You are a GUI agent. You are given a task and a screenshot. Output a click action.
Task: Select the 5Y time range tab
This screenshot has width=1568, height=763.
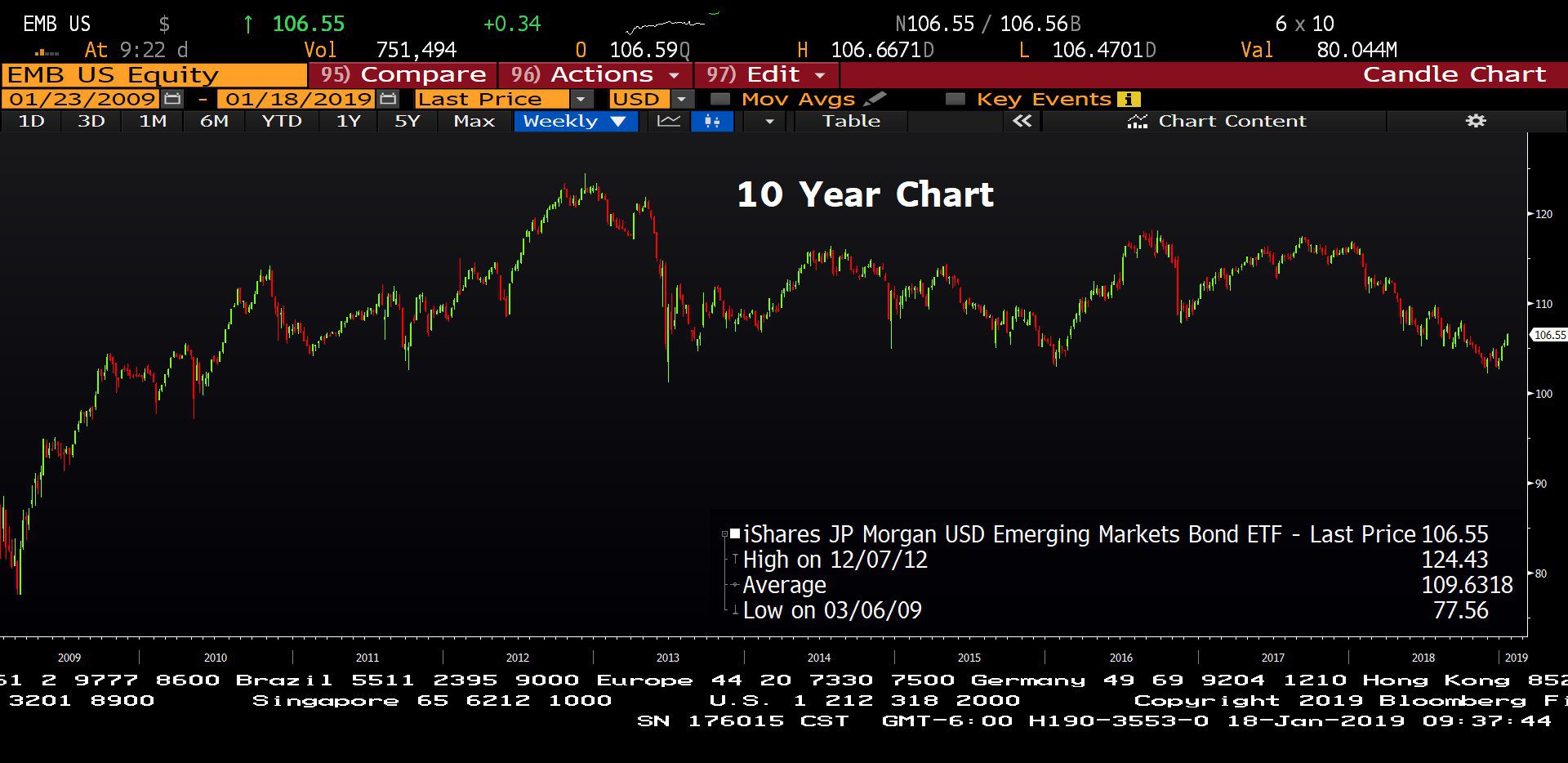pos(407,121)
